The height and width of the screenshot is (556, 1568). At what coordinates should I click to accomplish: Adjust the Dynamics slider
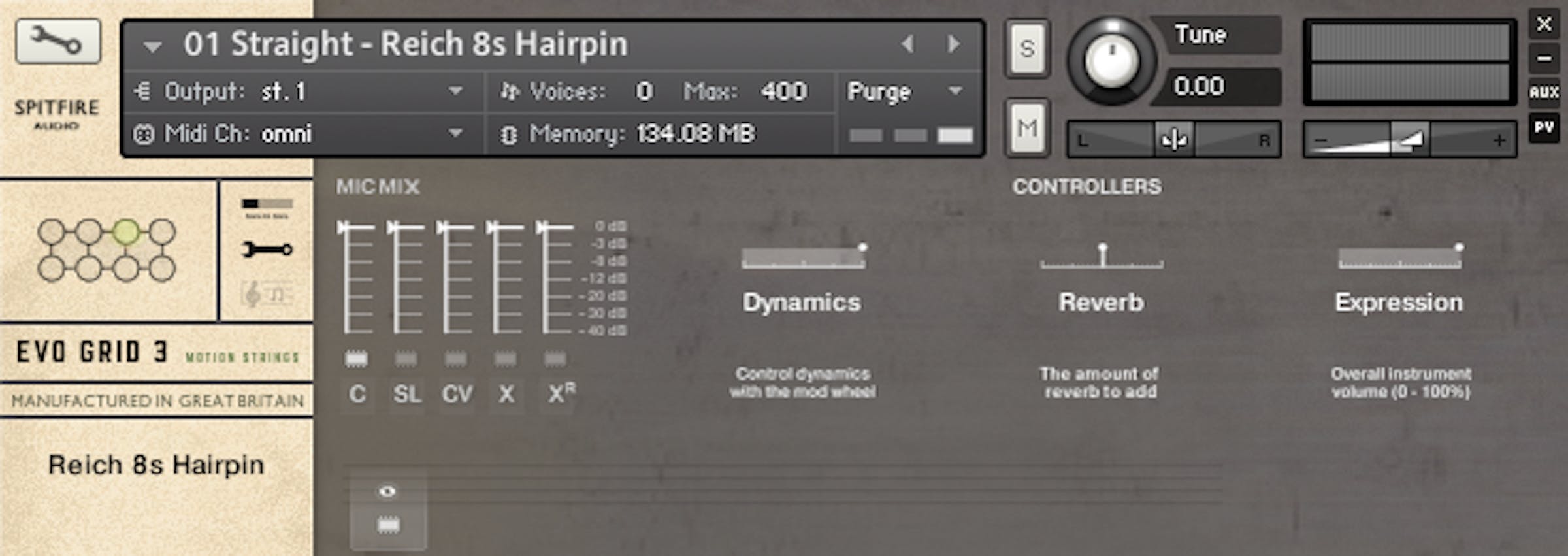(x=804, y=257)
